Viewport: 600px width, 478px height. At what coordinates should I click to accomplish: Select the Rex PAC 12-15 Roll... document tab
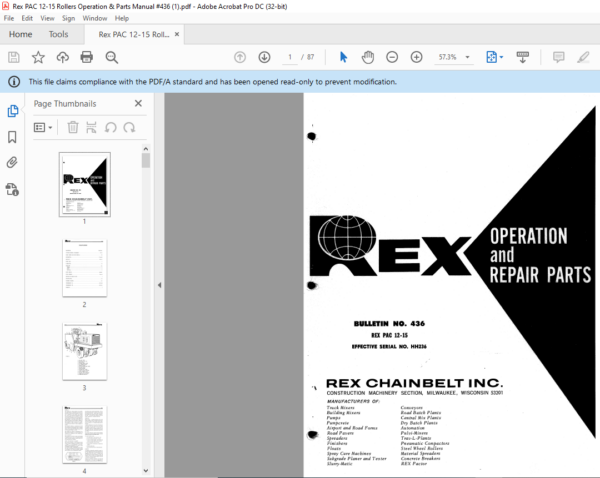134,34
